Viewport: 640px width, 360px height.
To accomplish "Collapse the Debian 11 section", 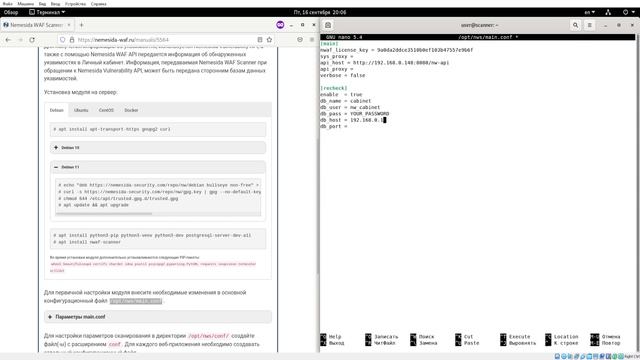I will [158, 167].
